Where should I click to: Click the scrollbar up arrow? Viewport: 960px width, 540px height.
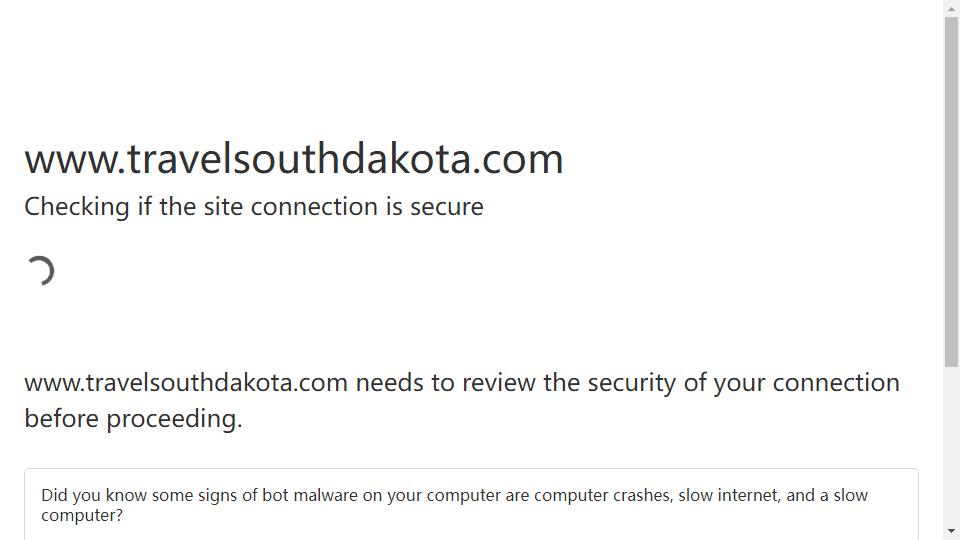pos(951,9)
